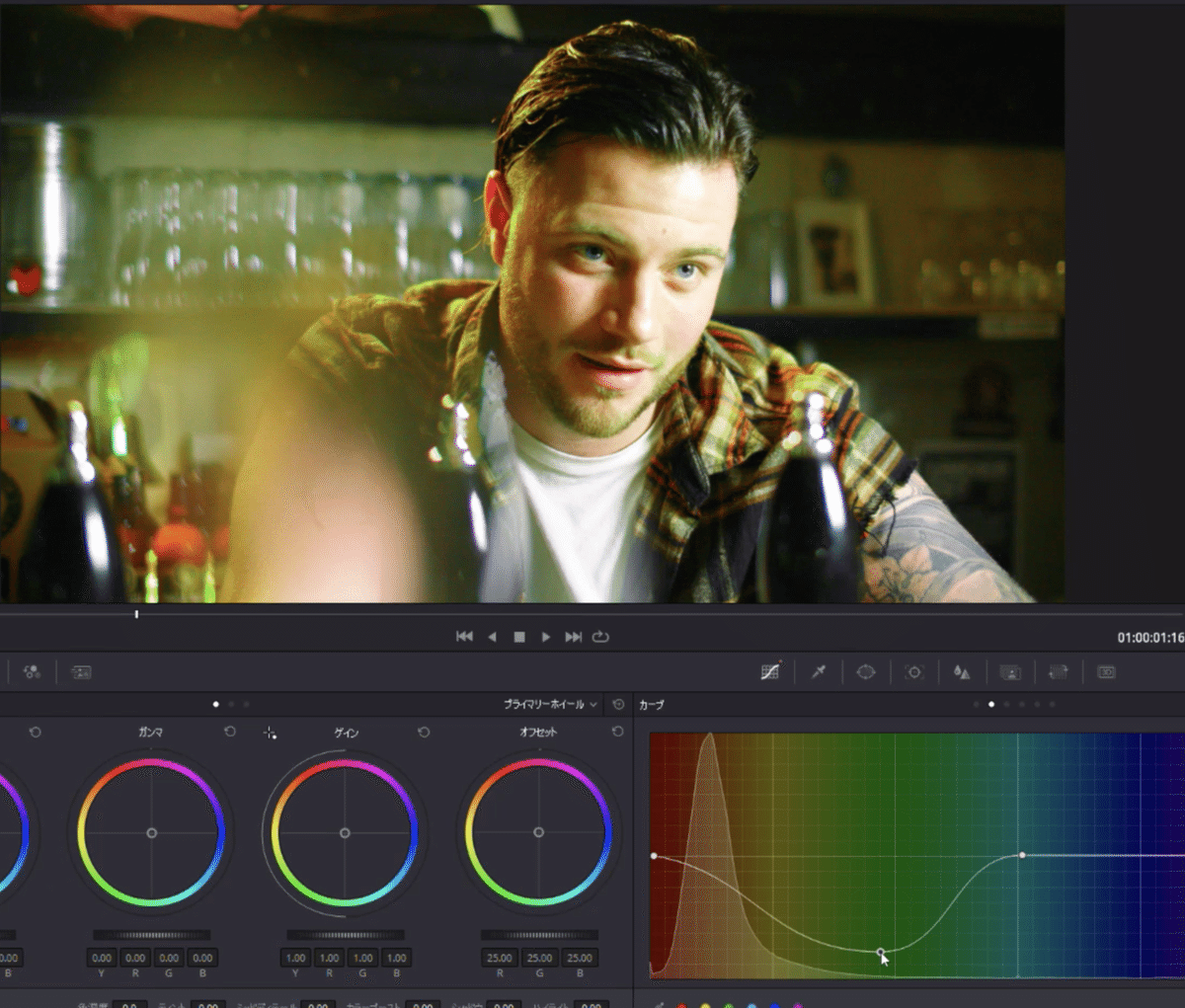Toggle loop playback
Image resolution: width=1185 pixels, height=1008 pixels.
(x=600, y=637)
